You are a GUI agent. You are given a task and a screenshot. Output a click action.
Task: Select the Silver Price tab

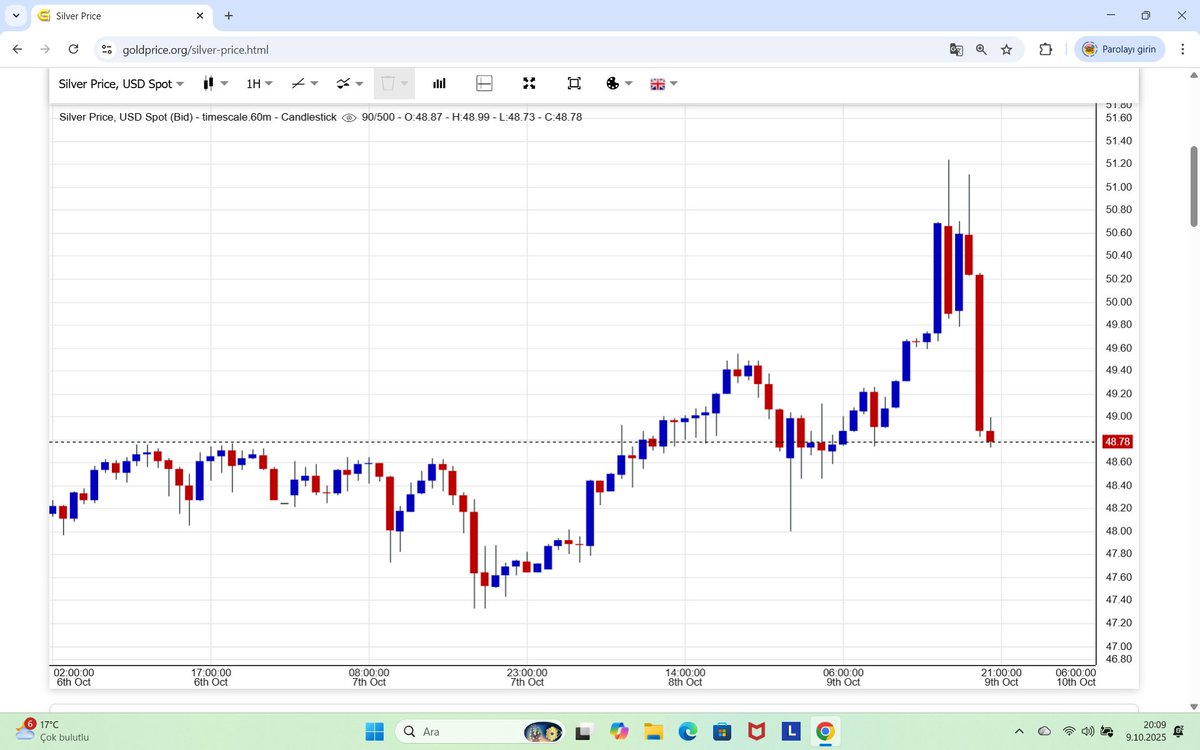click(120, 16)
